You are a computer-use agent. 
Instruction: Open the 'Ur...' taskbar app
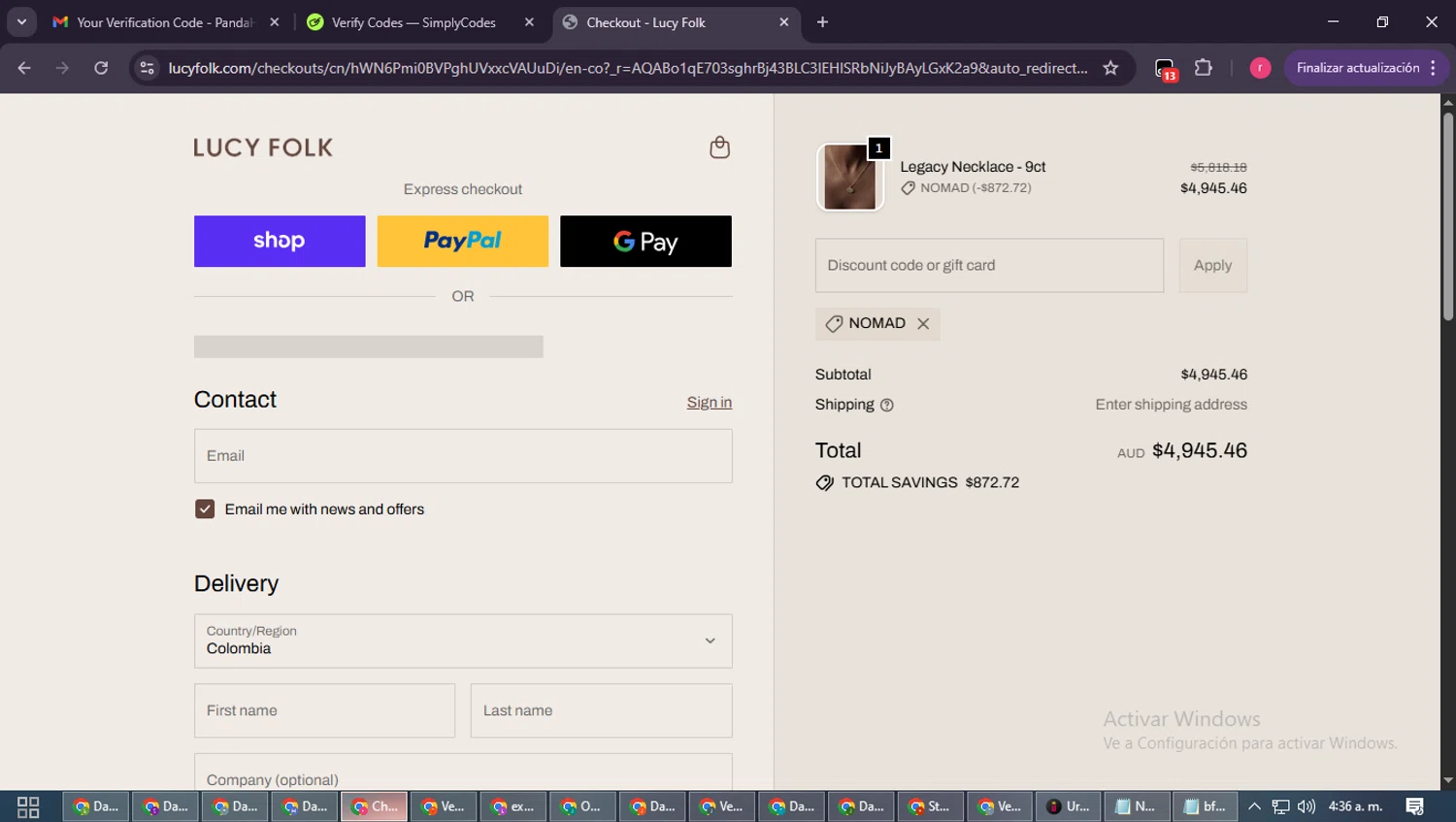coord(1069,806)
